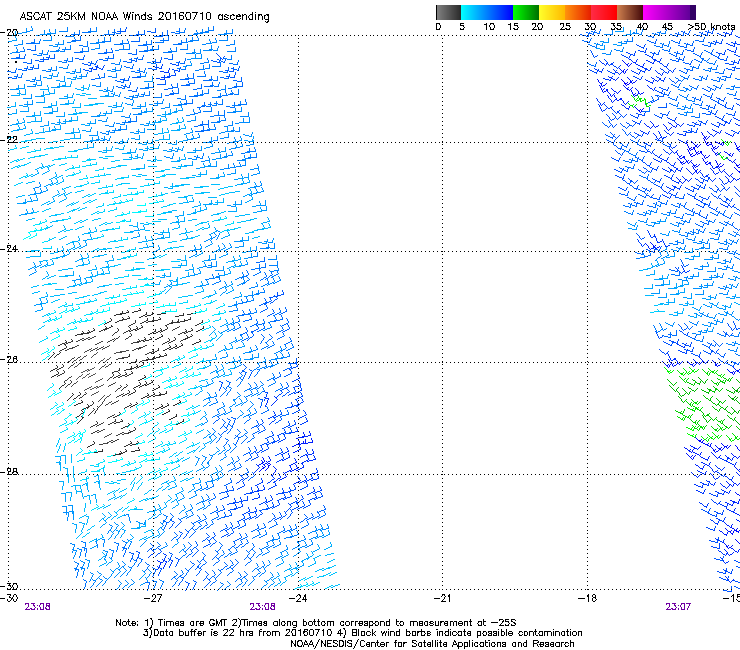The height and width of the screenshot is (650, 740).
Task: Click the red 30-35 knots legend segment
Action: (604, 12)
